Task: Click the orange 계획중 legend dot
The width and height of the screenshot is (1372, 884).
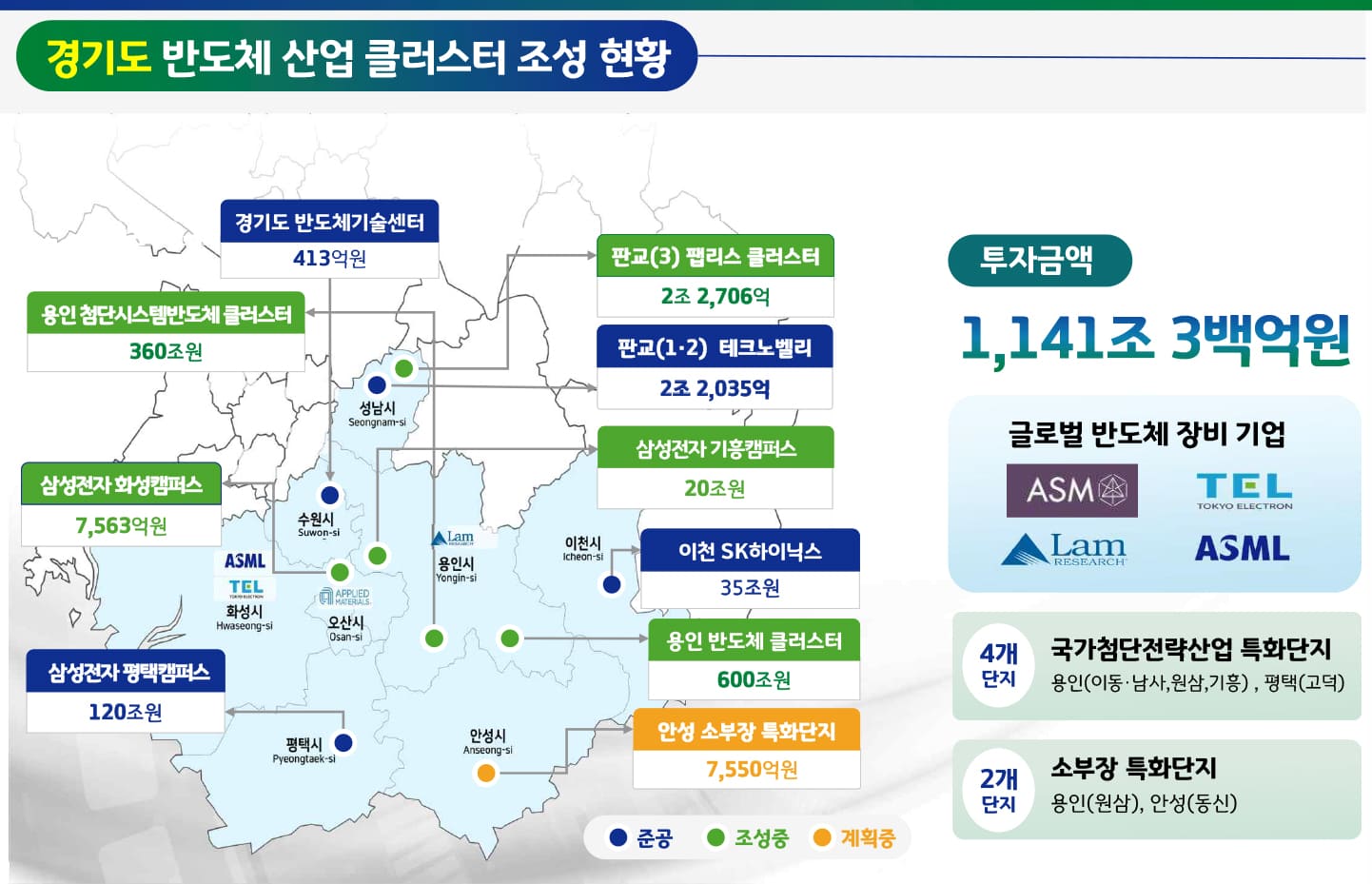Action: pyautogui.click(x=822, y=837)
